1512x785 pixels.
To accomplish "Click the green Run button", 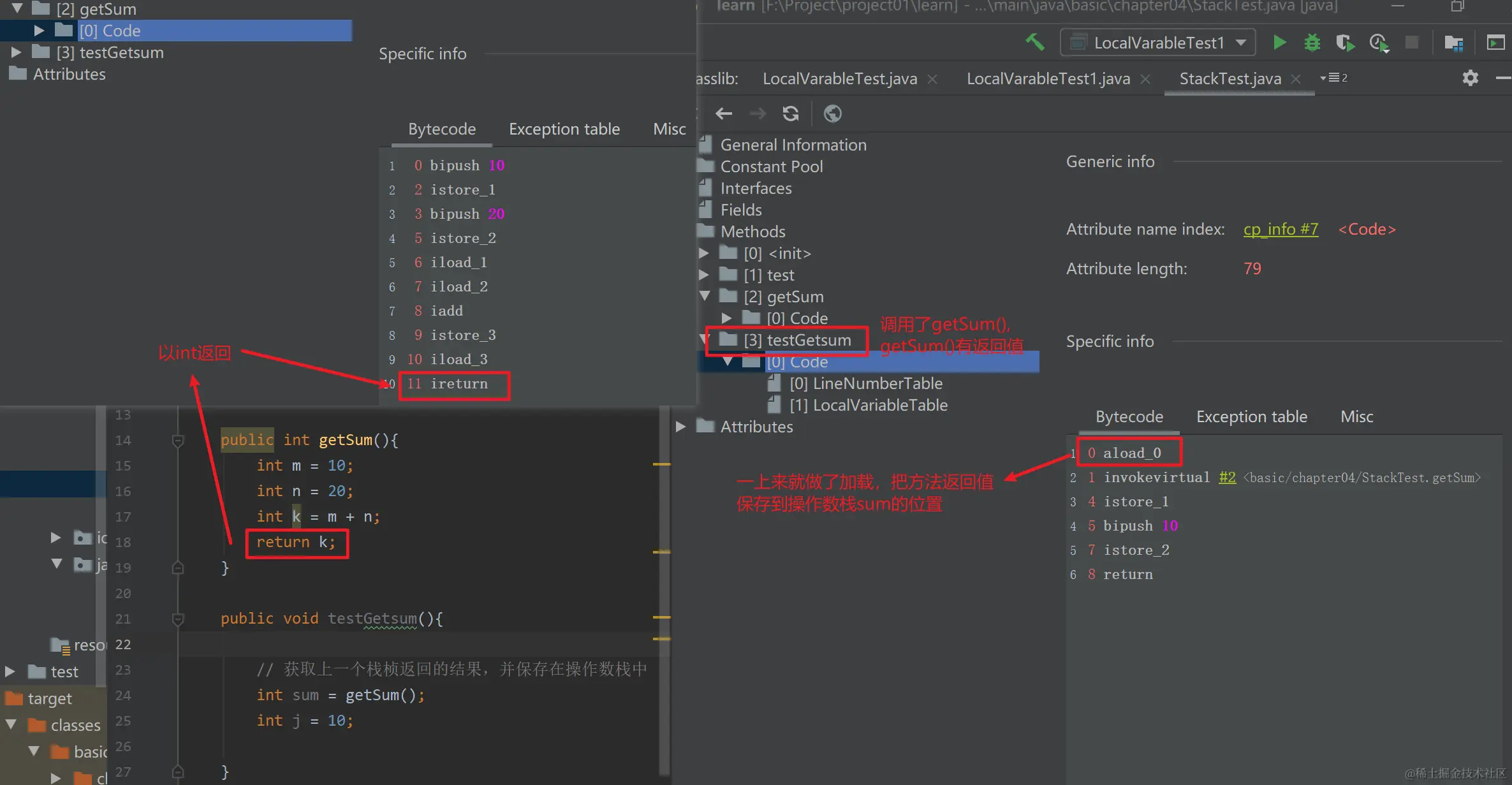I will point(1279,43).
